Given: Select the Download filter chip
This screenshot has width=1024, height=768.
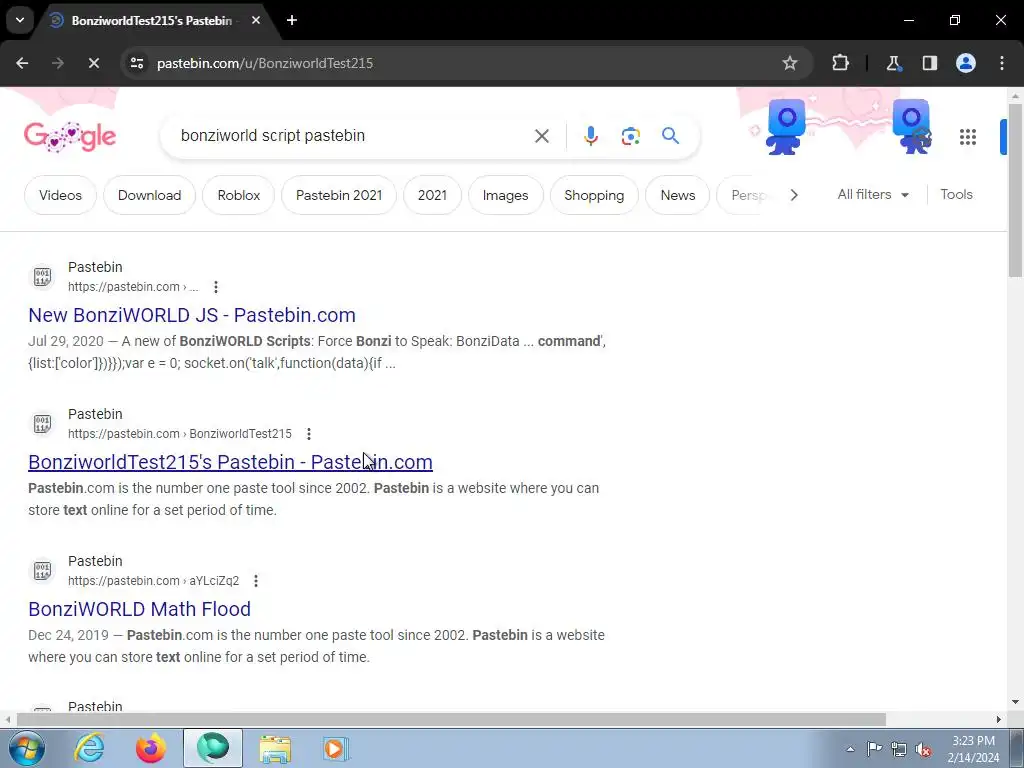Looking at the screenshot, I should click(150, 195).
